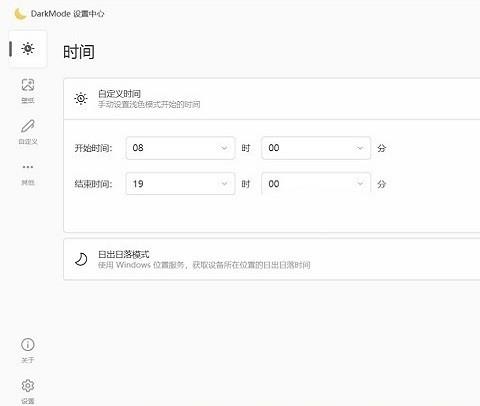The width and height of the screenshot is (480, 406).
Task: Click the 时间 page heading
Action: [79, 52]
